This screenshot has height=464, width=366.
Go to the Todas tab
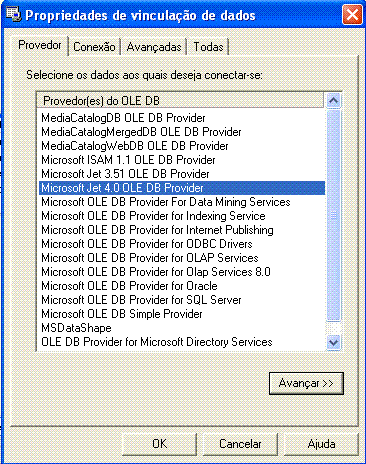tap(208, 47)
